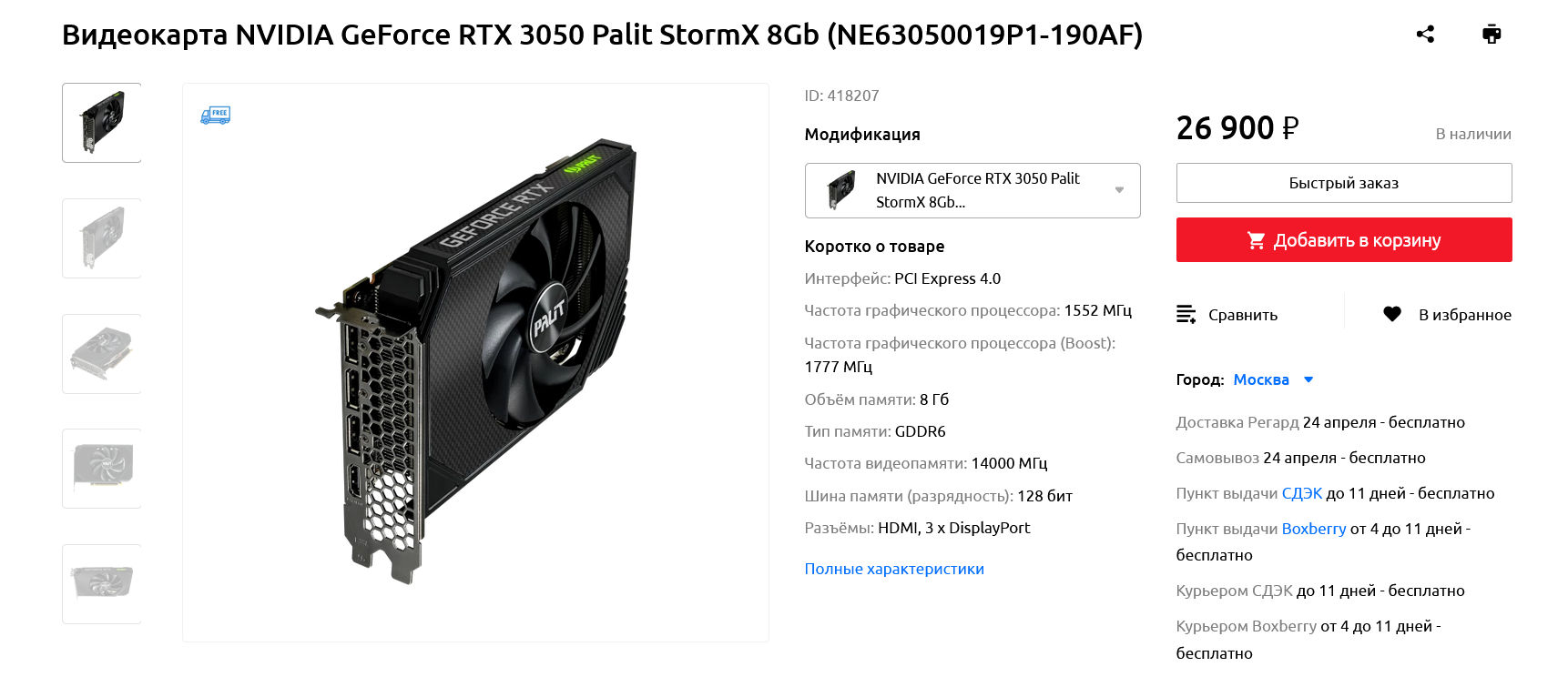Click the free delivery truck badge
This screenshot has width=1568, height=687.
(216, 115)
